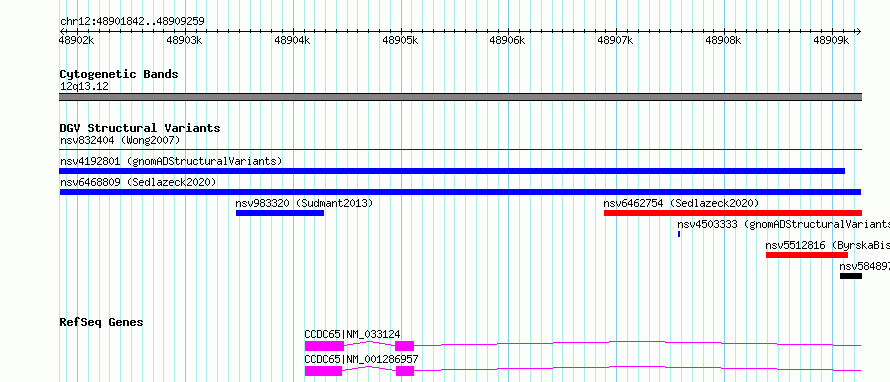Image resolution: width=890 pixels, height=382 pixels.
Task: Click the 12q13.12 cytogenetic band bar
Action: point(460,97)
